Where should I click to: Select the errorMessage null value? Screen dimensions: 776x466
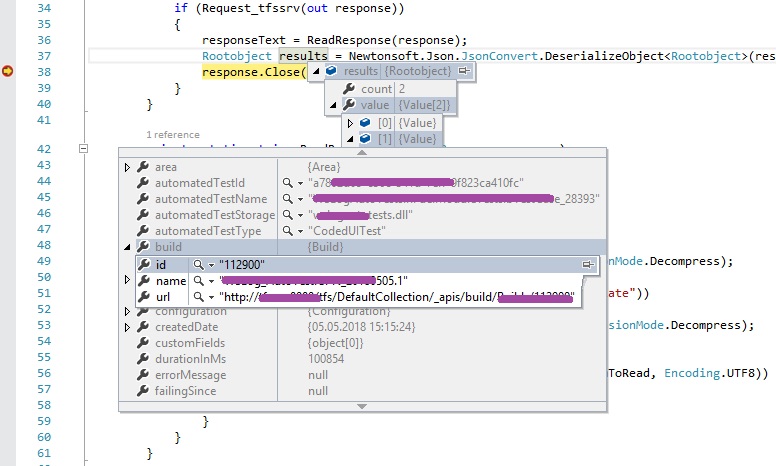[x=318, y=375]
